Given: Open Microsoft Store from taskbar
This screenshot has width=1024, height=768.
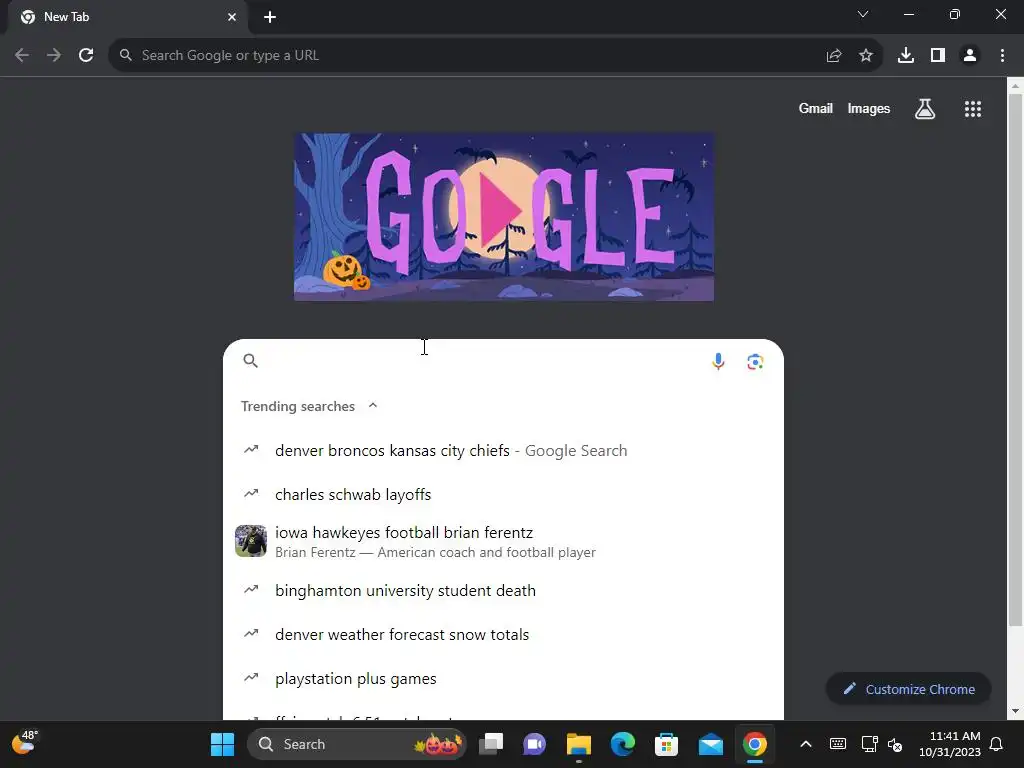Looking at the screenshot, I should point(666,744).
